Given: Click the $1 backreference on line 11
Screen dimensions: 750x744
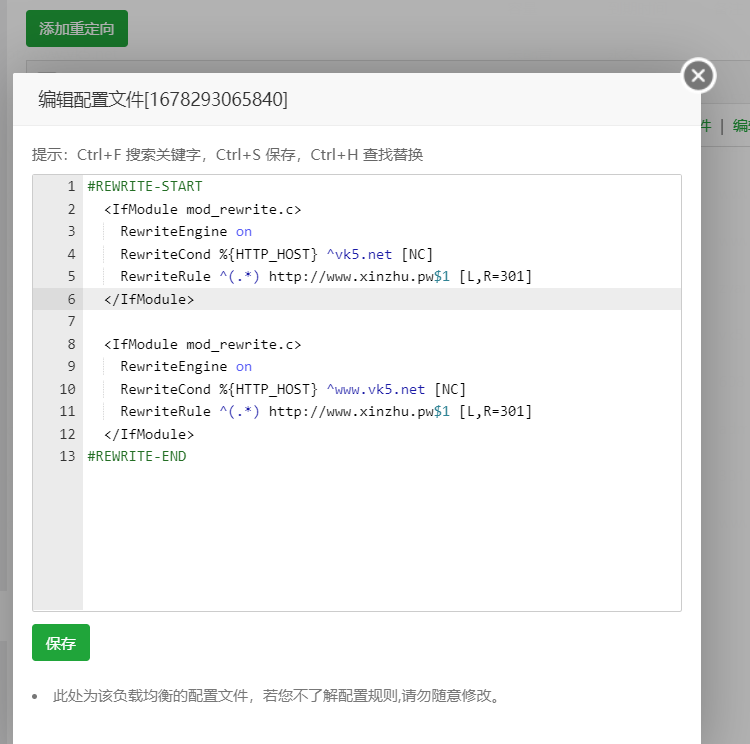Looking at the screenshot, I should [441, 411].
